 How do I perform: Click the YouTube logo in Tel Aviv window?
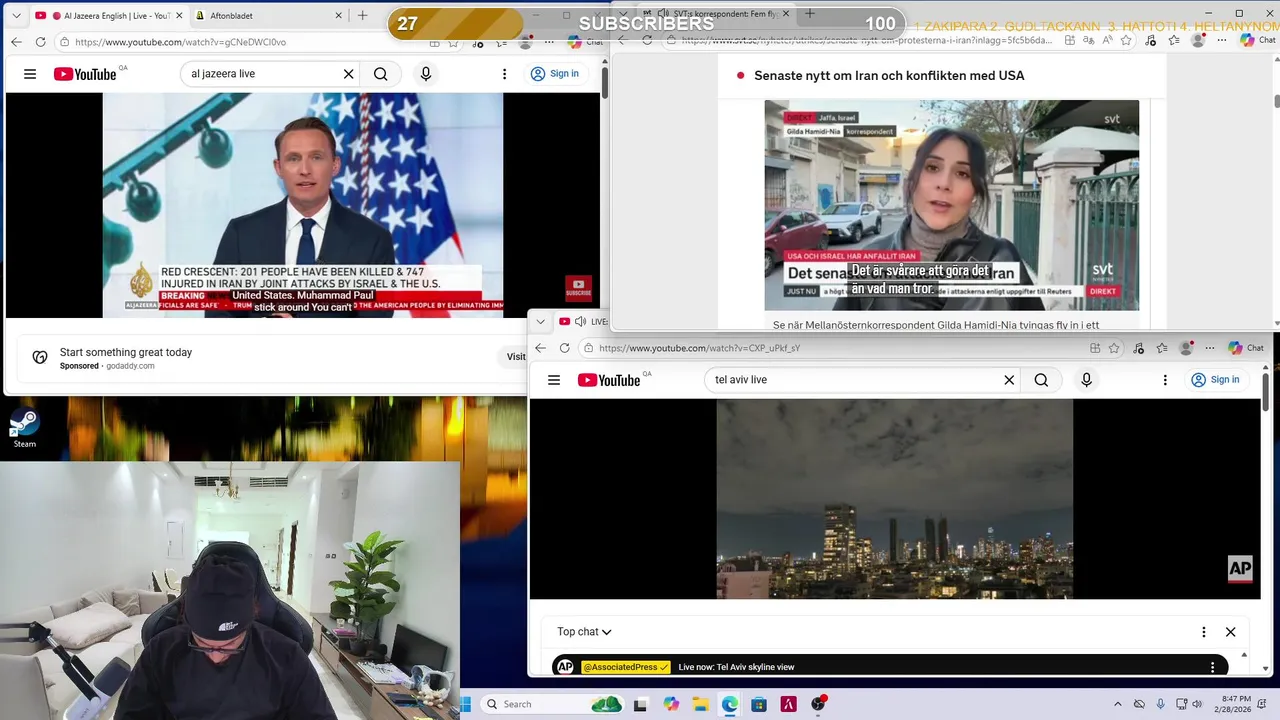click(609, 380)
